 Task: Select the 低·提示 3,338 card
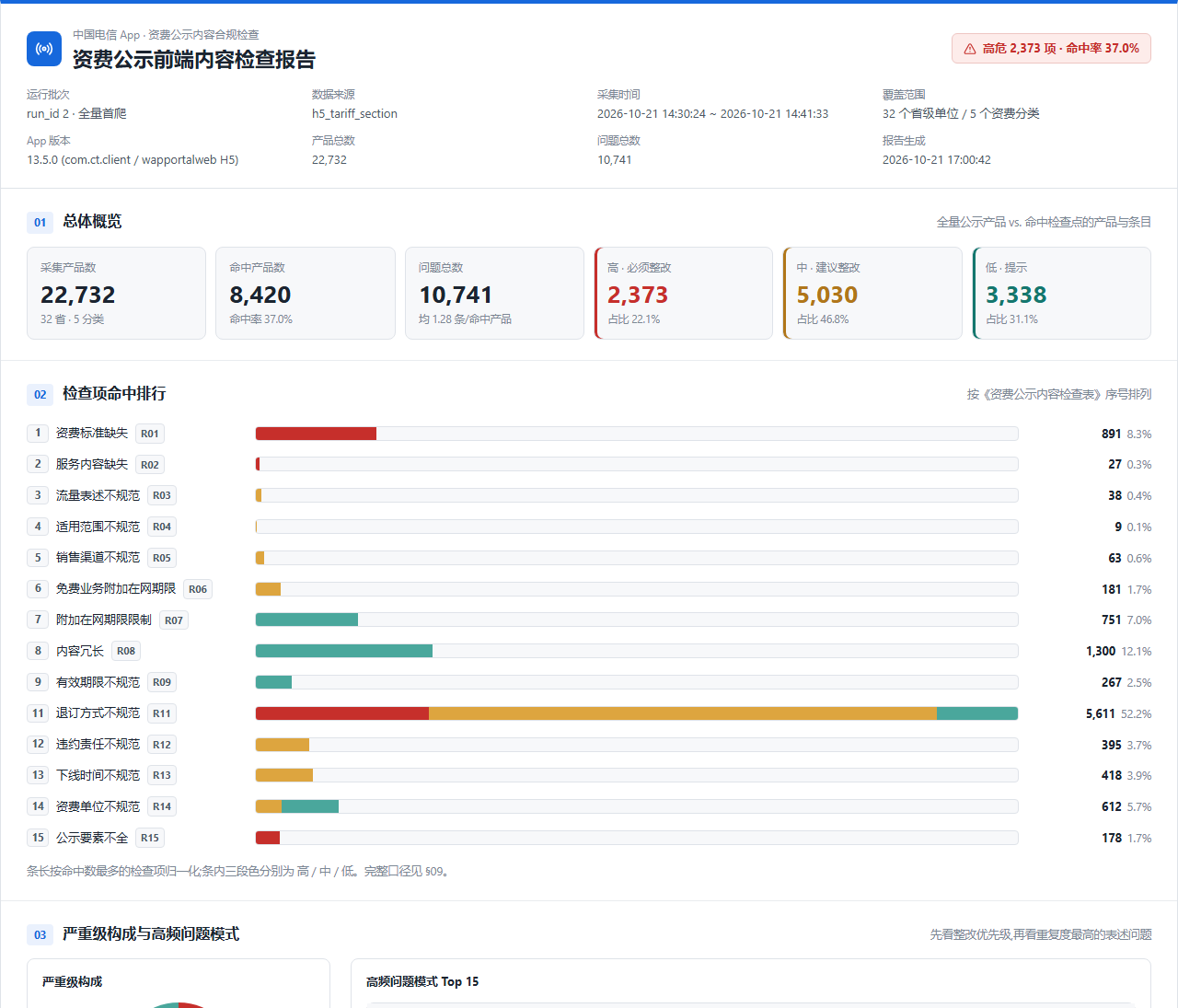[1062, 293]
